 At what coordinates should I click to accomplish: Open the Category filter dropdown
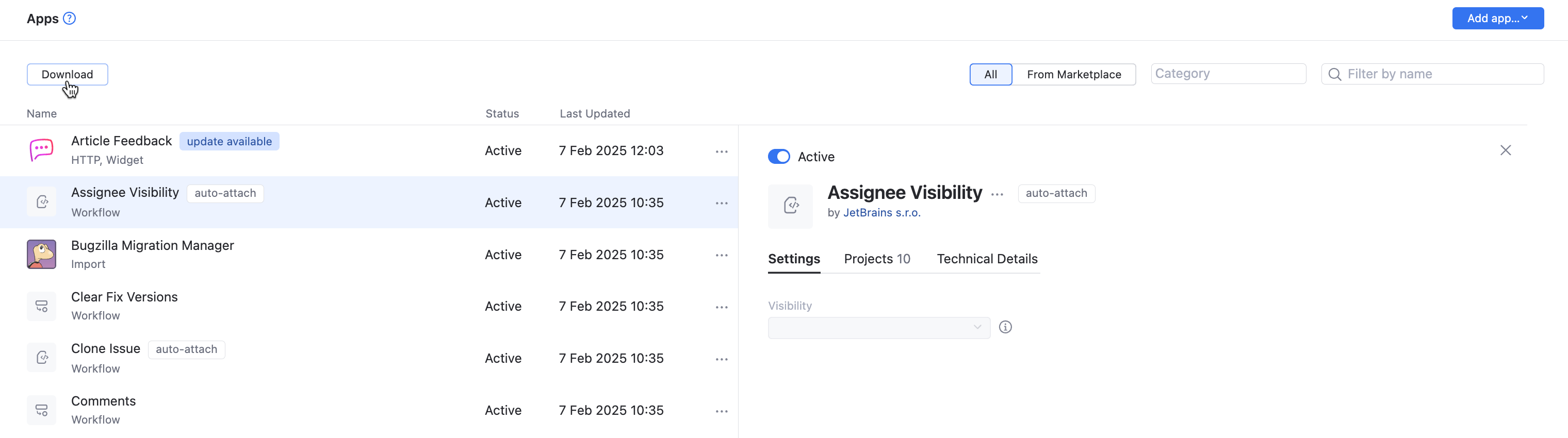tap(1228, 74)
